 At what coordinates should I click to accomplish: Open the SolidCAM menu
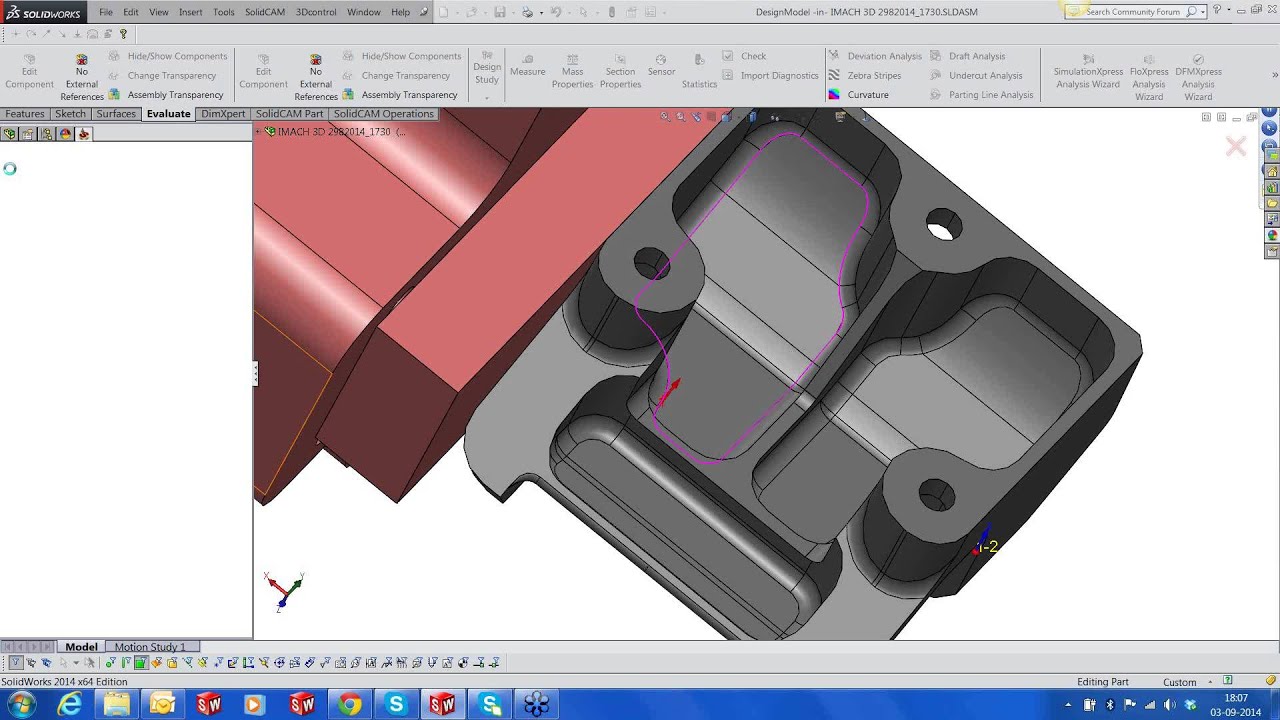265,12
